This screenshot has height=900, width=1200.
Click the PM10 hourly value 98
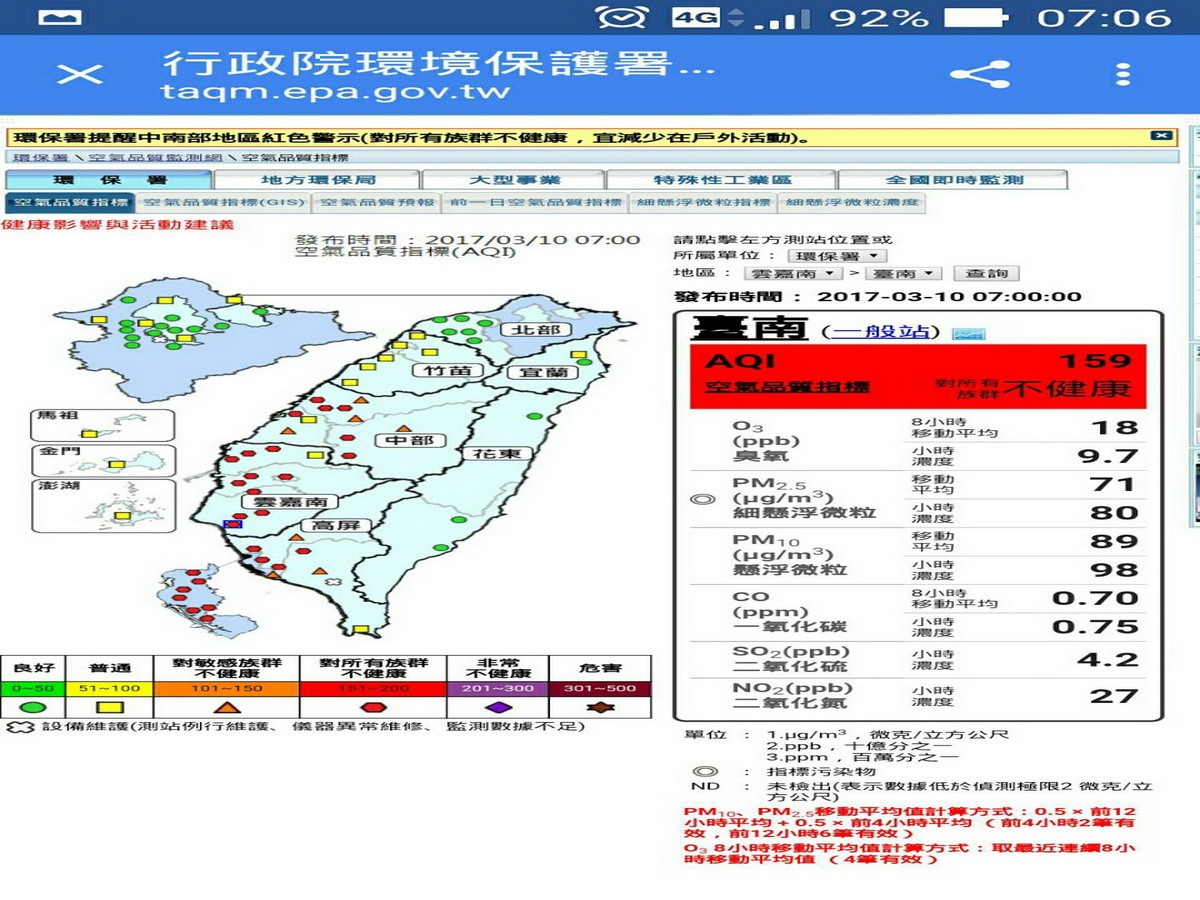1114,570
